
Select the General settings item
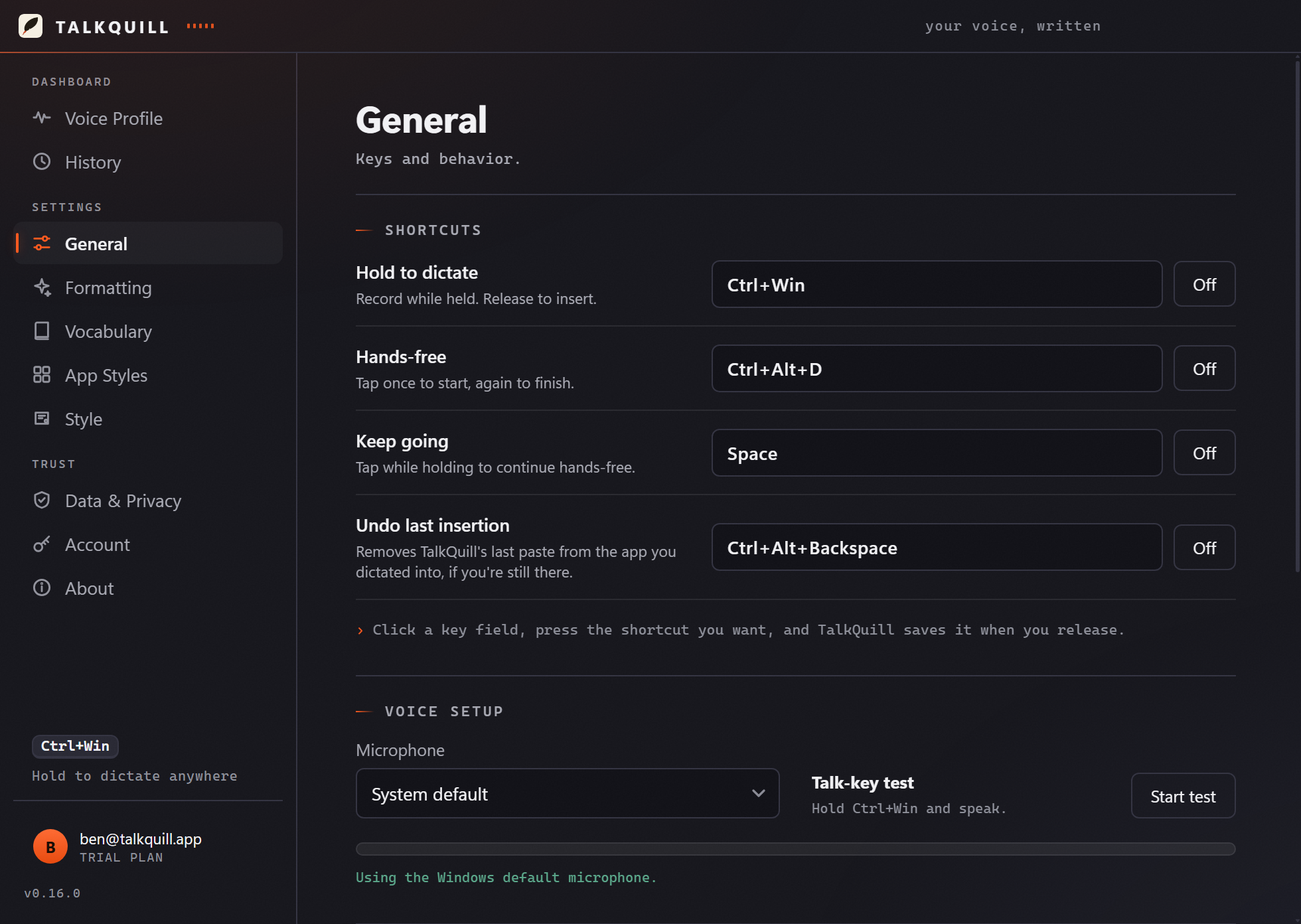(147, 244)
